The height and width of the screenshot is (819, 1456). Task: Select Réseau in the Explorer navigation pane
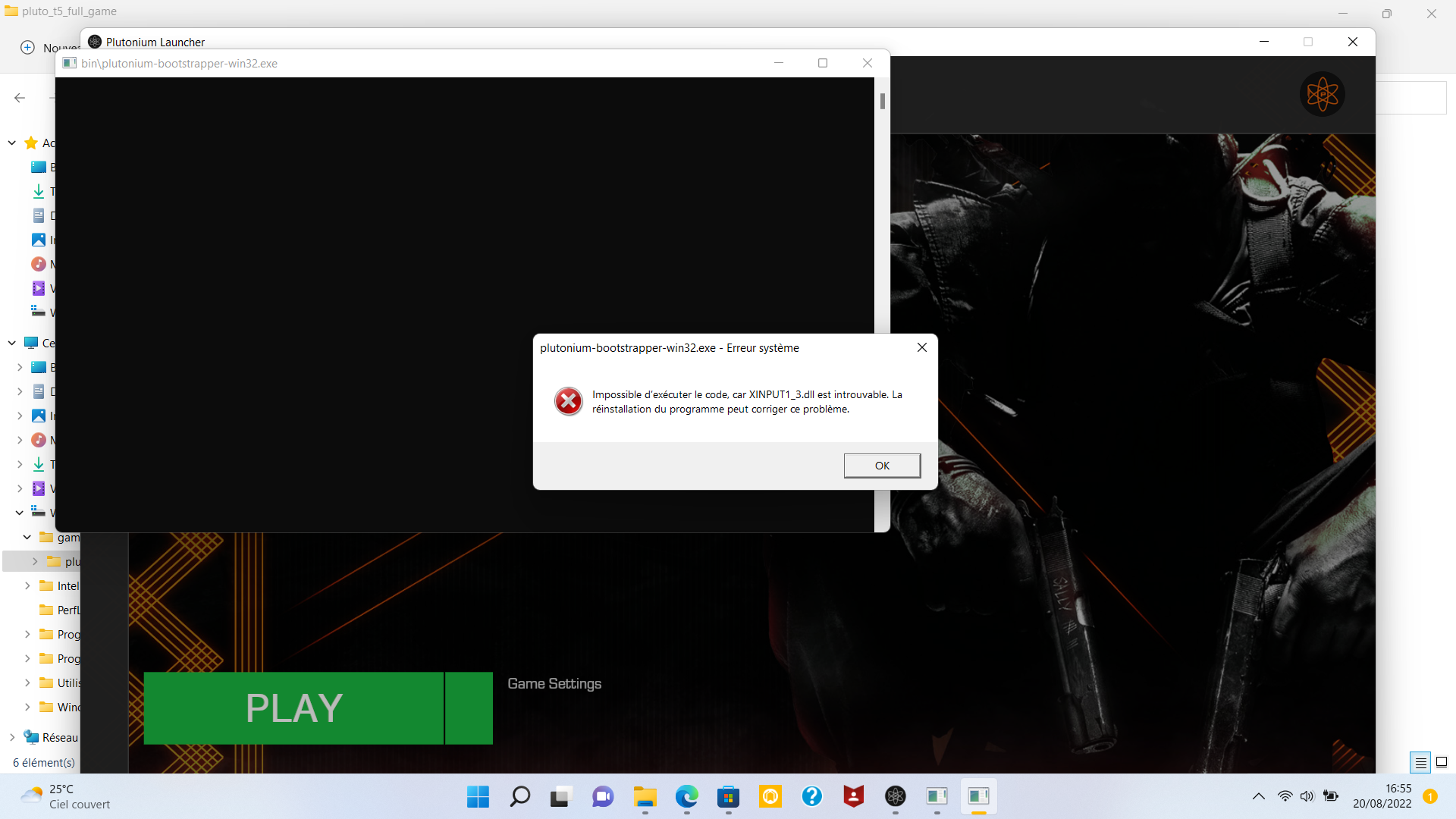coord(51,737)
